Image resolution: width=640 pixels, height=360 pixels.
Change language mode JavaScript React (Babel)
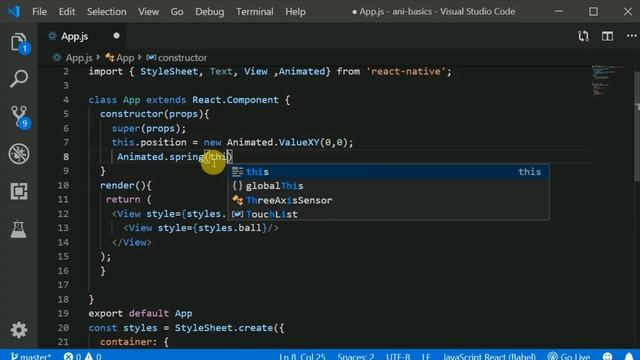pos(489,356)
